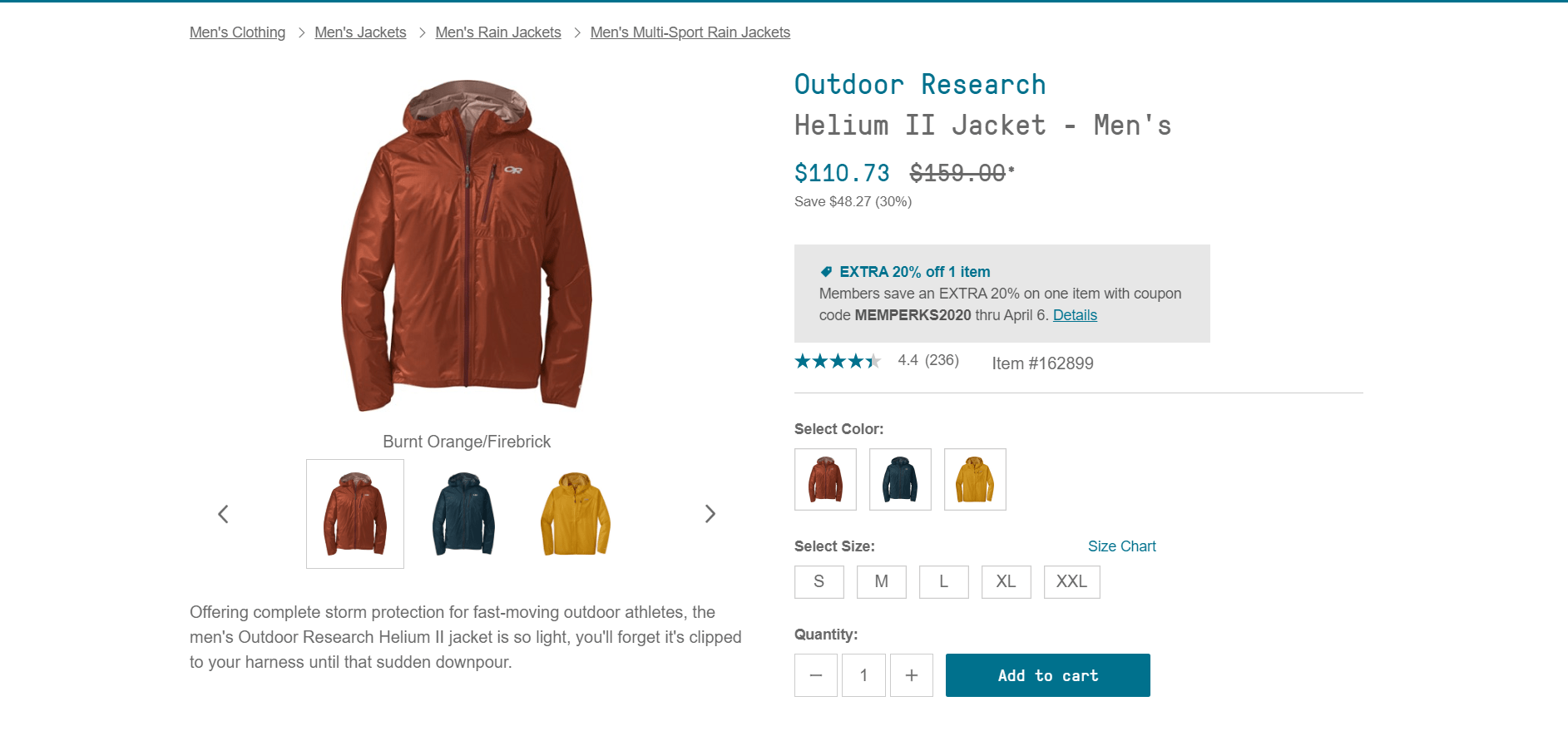Viewport: 1568px width, 736px height.
Task: Select size M option
Action: pos(882,582)
